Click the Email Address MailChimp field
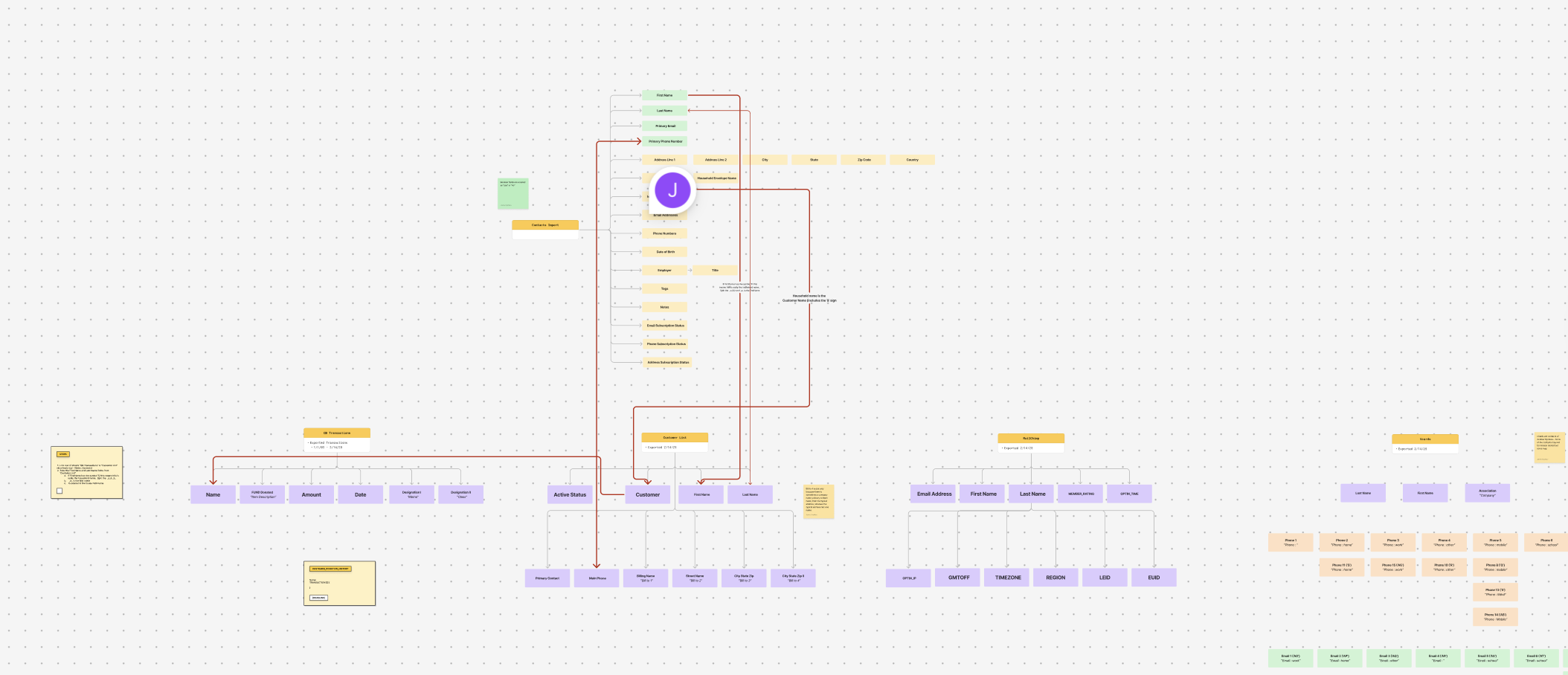 (934, 494)
